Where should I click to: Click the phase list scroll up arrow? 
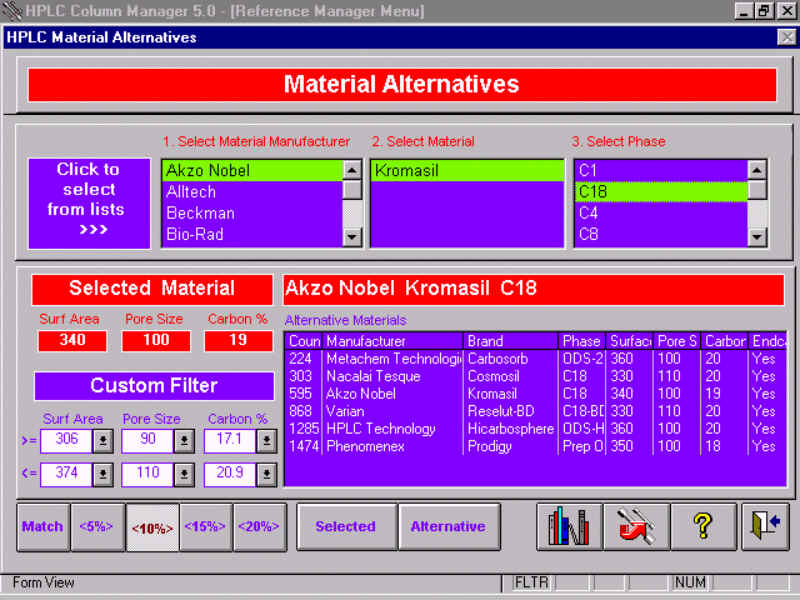(757, 170)
